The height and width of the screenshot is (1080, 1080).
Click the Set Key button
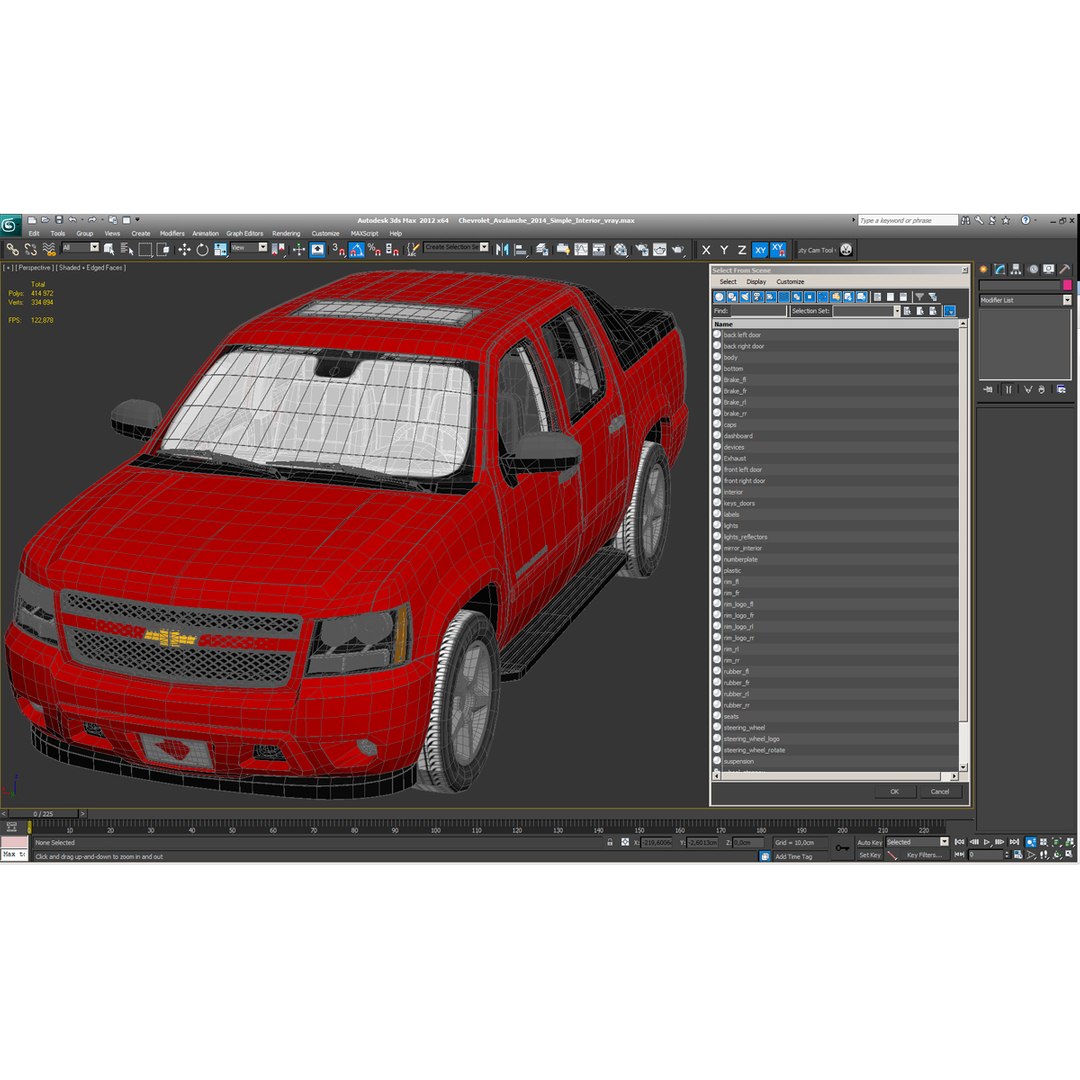pos(869,855)
